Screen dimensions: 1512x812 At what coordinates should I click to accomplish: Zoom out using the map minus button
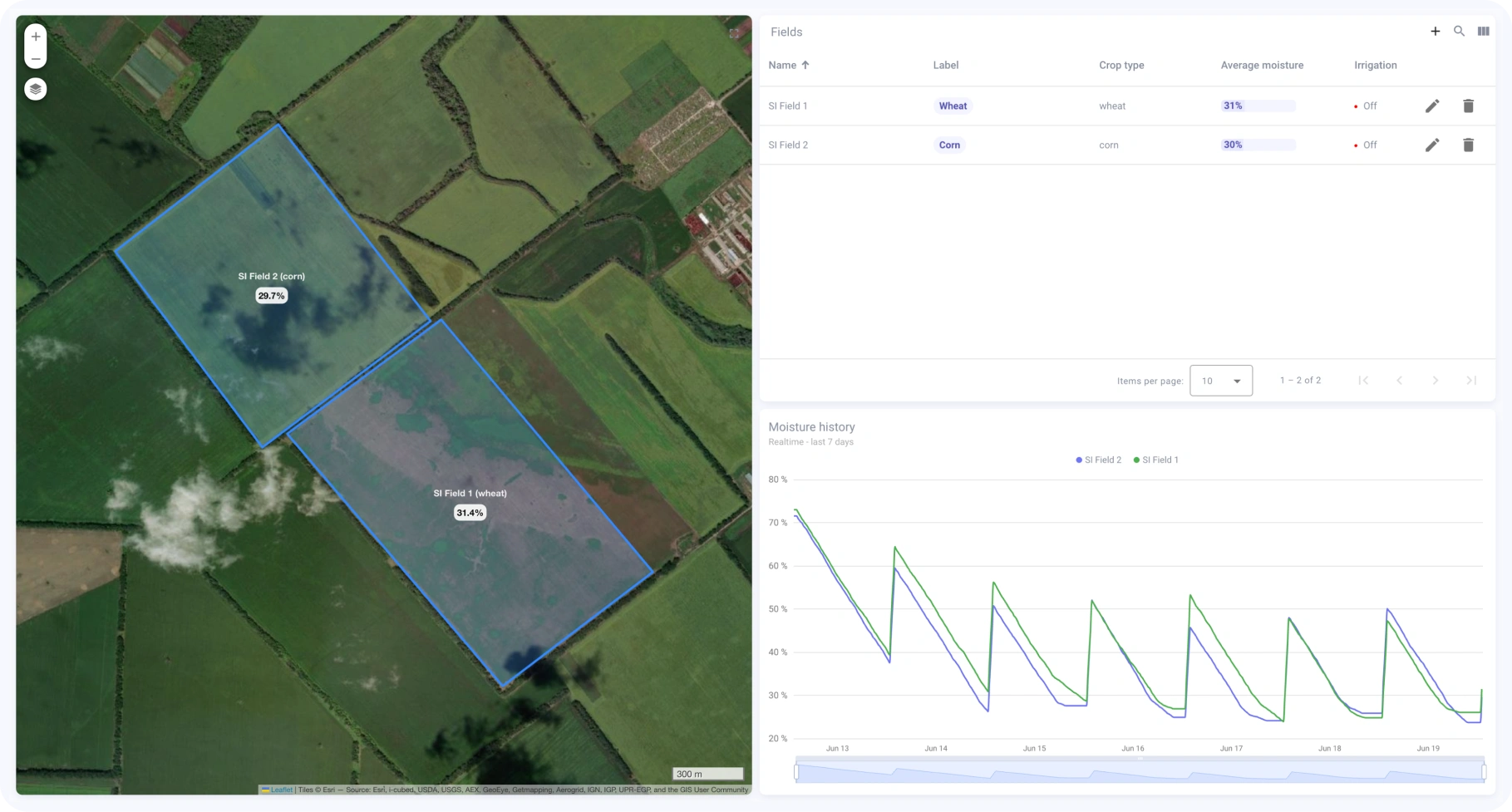point(35,58)
